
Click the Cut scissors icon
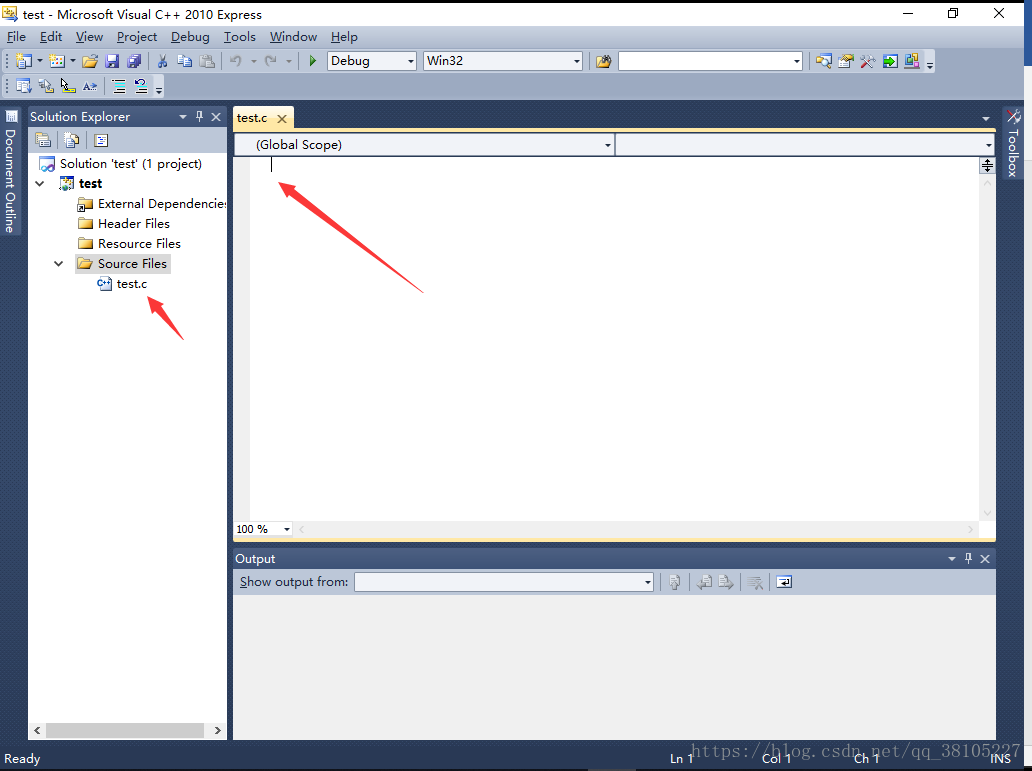pos(162,61)
